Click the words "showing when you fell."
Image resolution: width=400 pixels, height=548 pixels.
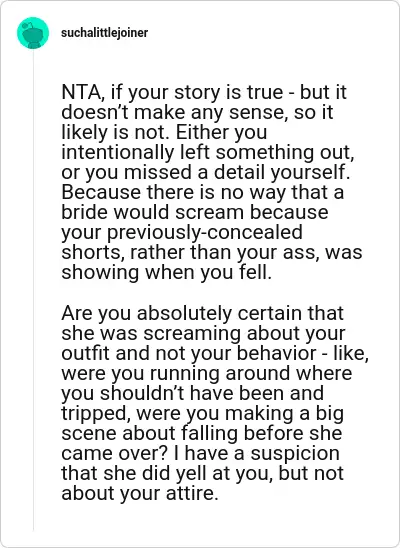pos(166,272)
